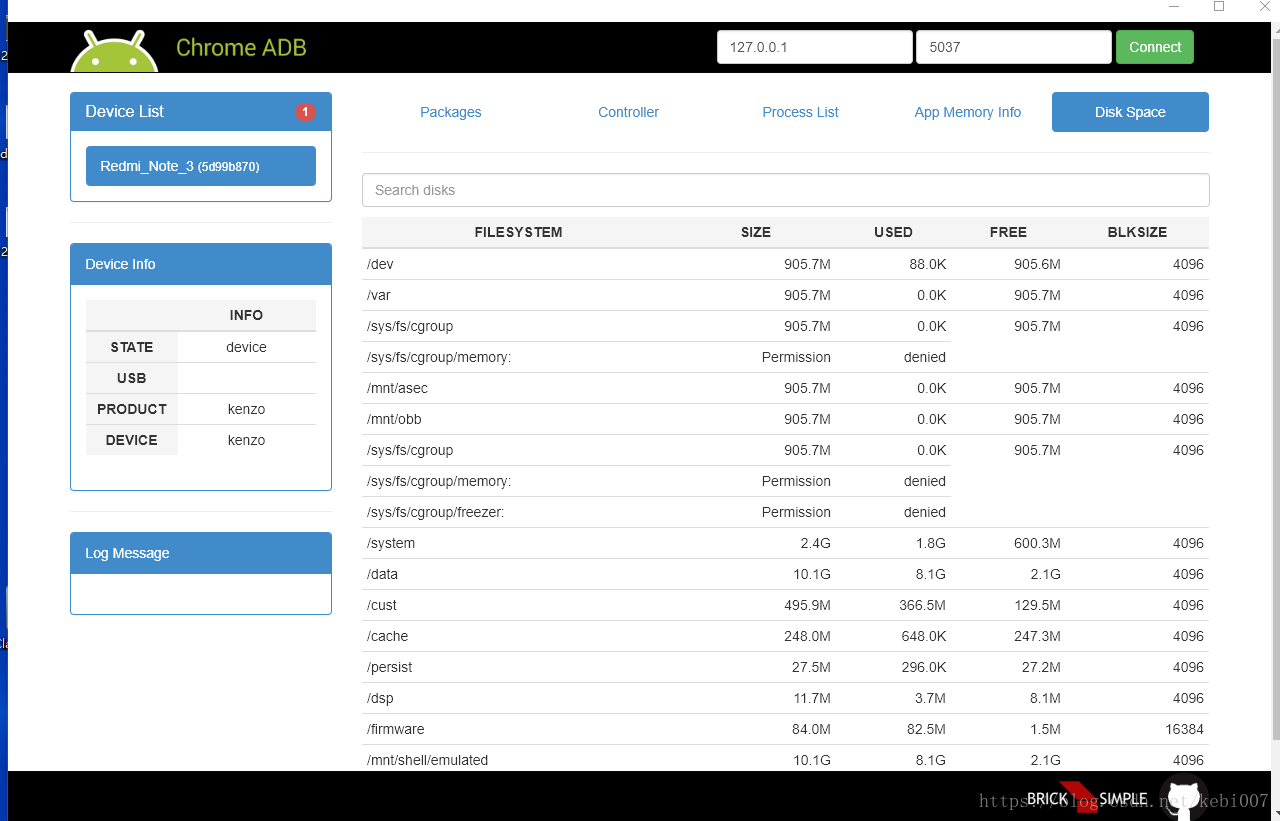1280x821 pixels.
Task: Click the Android robot logo
Action: (115, 50)
